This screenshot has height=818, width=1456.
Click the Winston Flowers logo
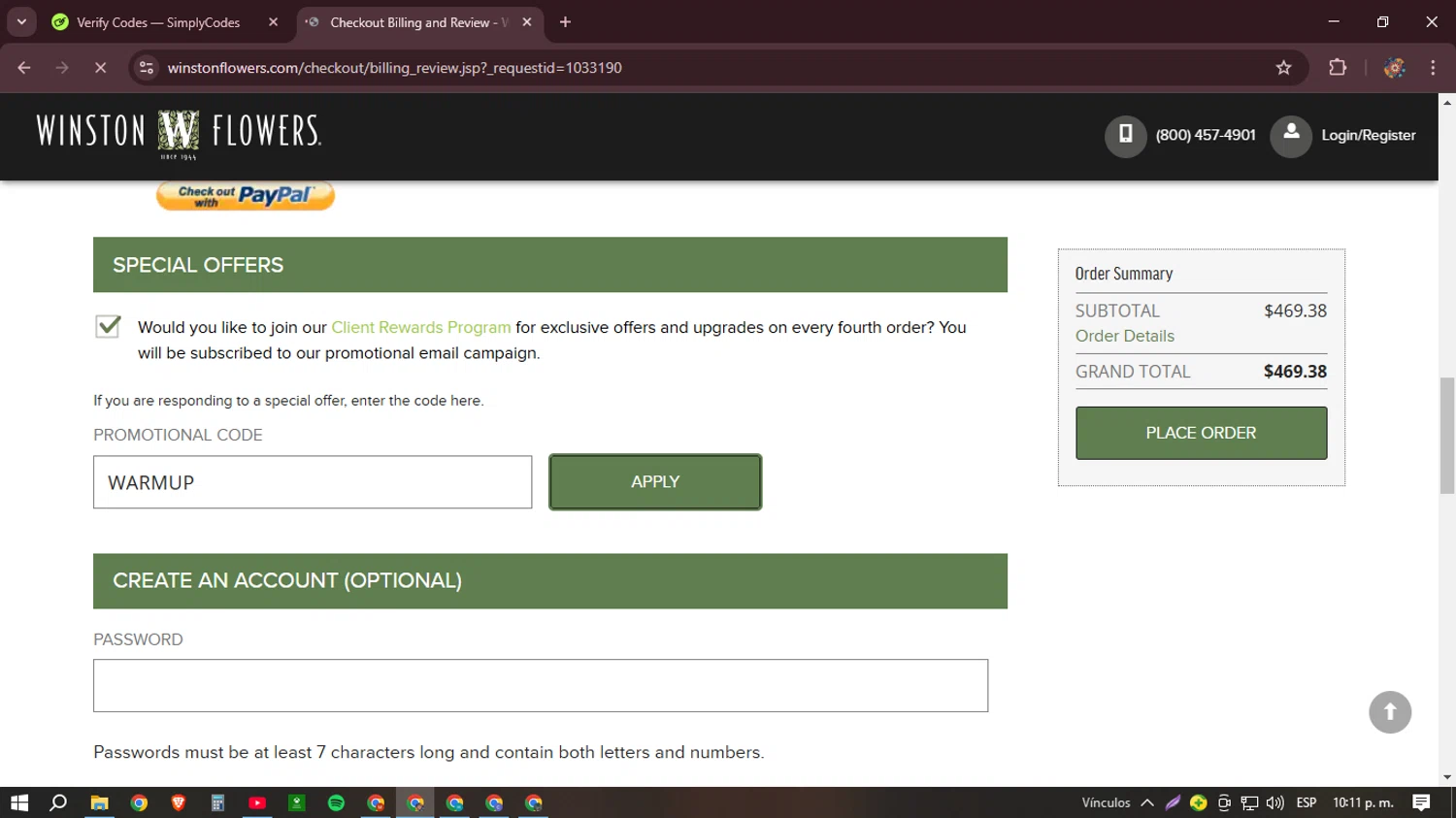[x=179, y=135]
